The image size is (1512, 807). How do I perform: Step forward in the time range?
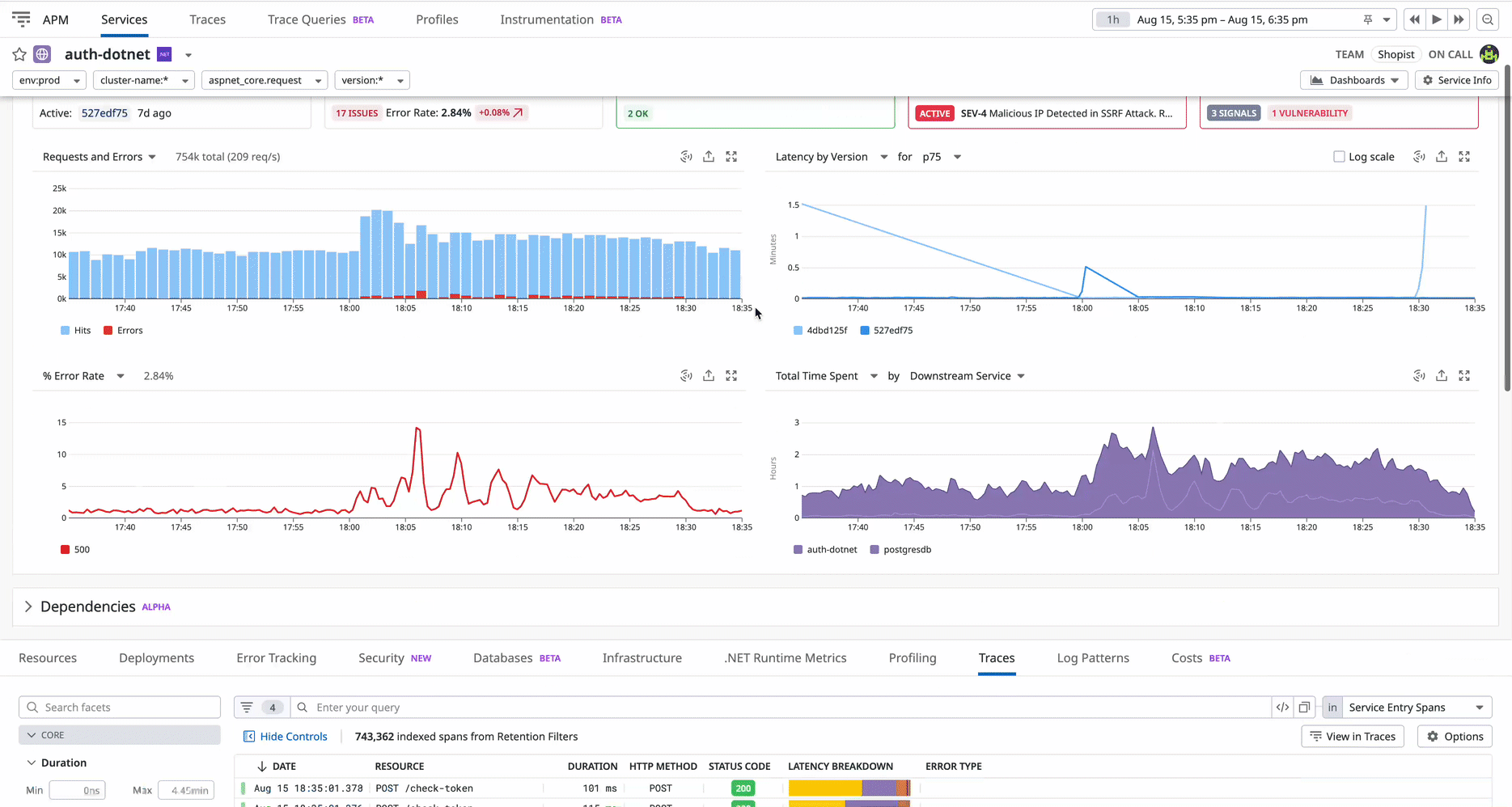click(x=1459, y=19)
